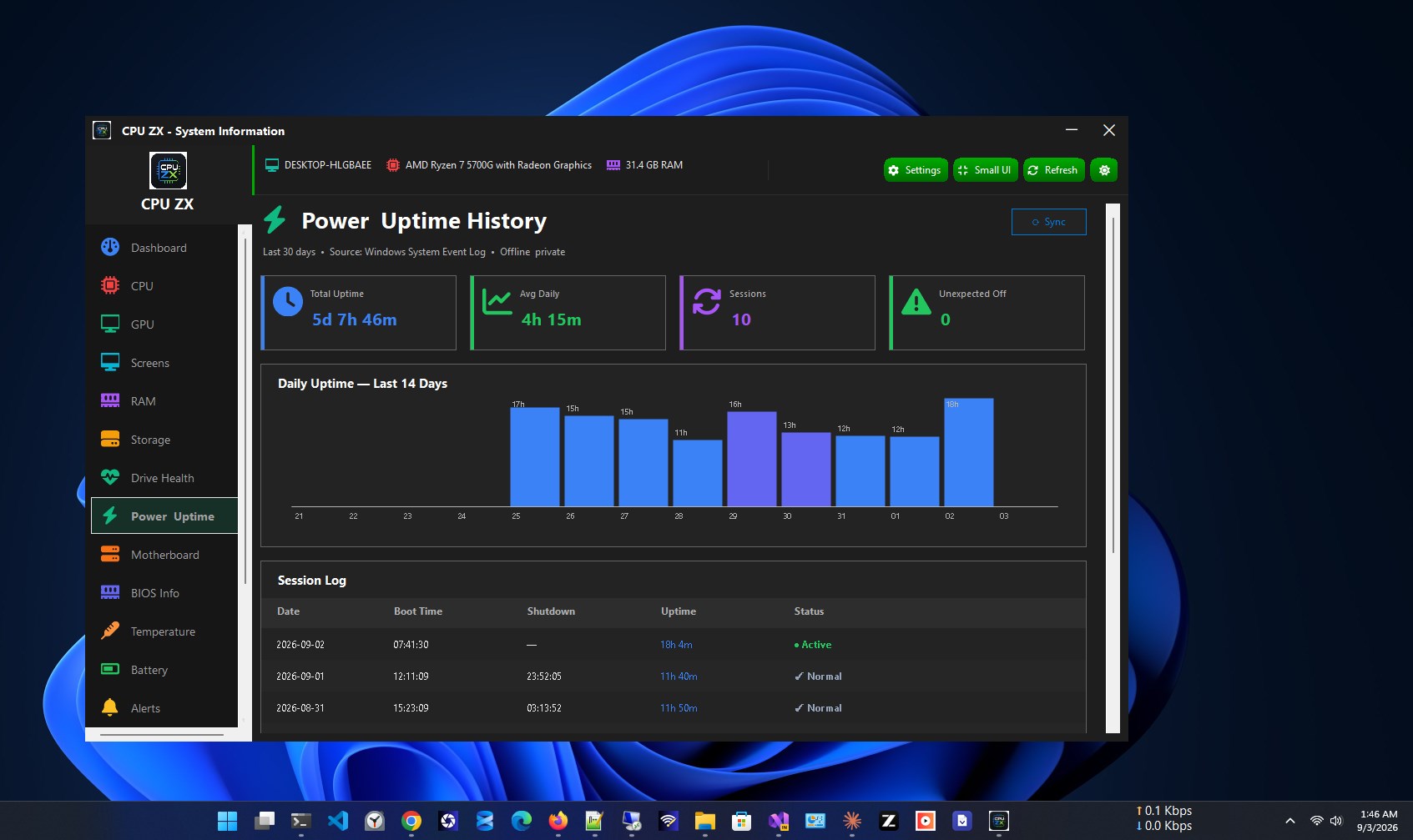This screenshot has height=840, width=1413.
Task: Click the Active status in session log
Action: (x=813, y=645)
